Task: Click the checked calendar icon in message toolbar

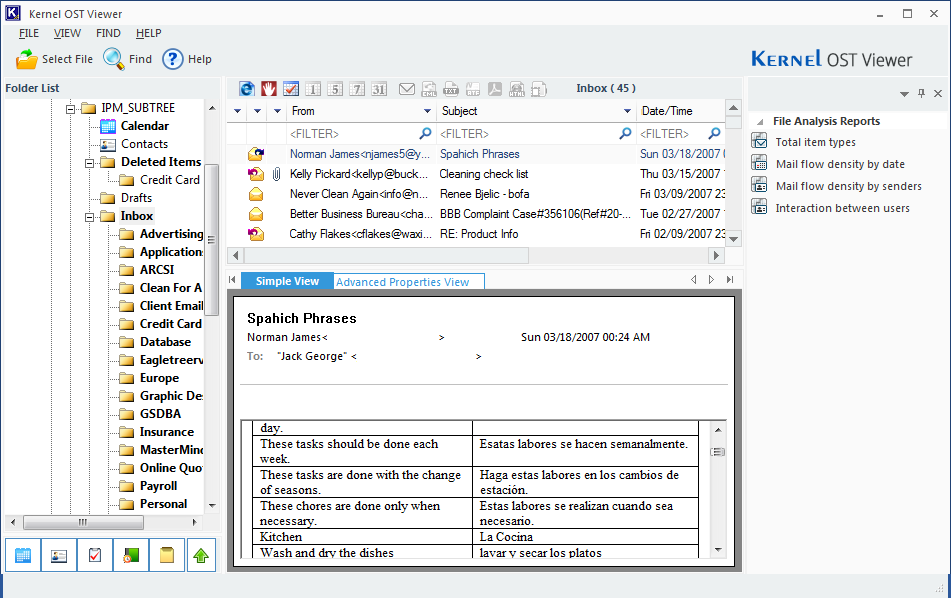Action: pyautogui.click(x=291, y=89)
